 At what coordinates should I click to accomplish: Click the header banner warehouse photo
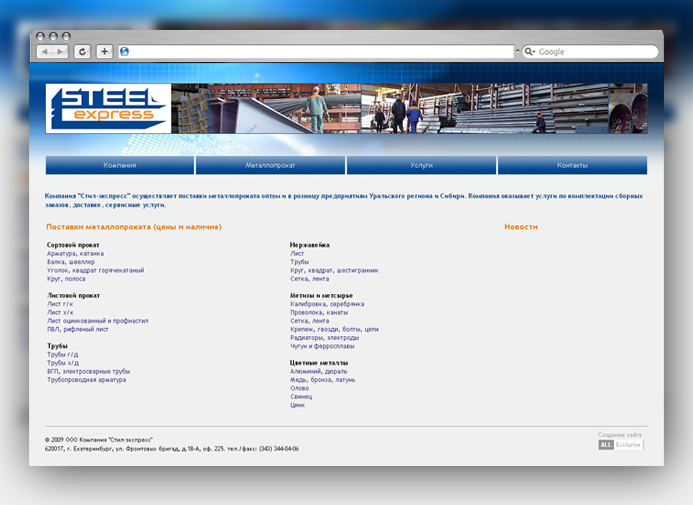(409, 108)
